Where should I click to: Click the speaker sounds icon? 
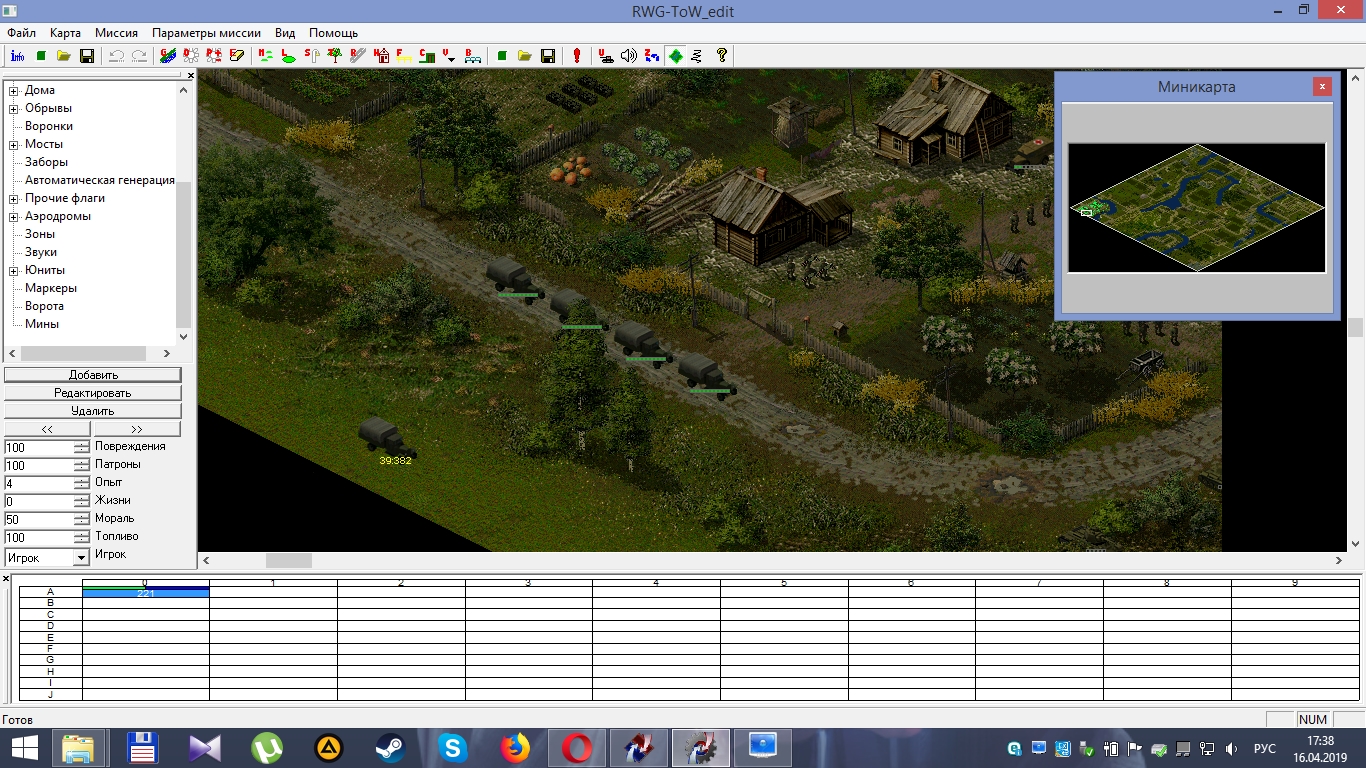[x=629, y=56]
